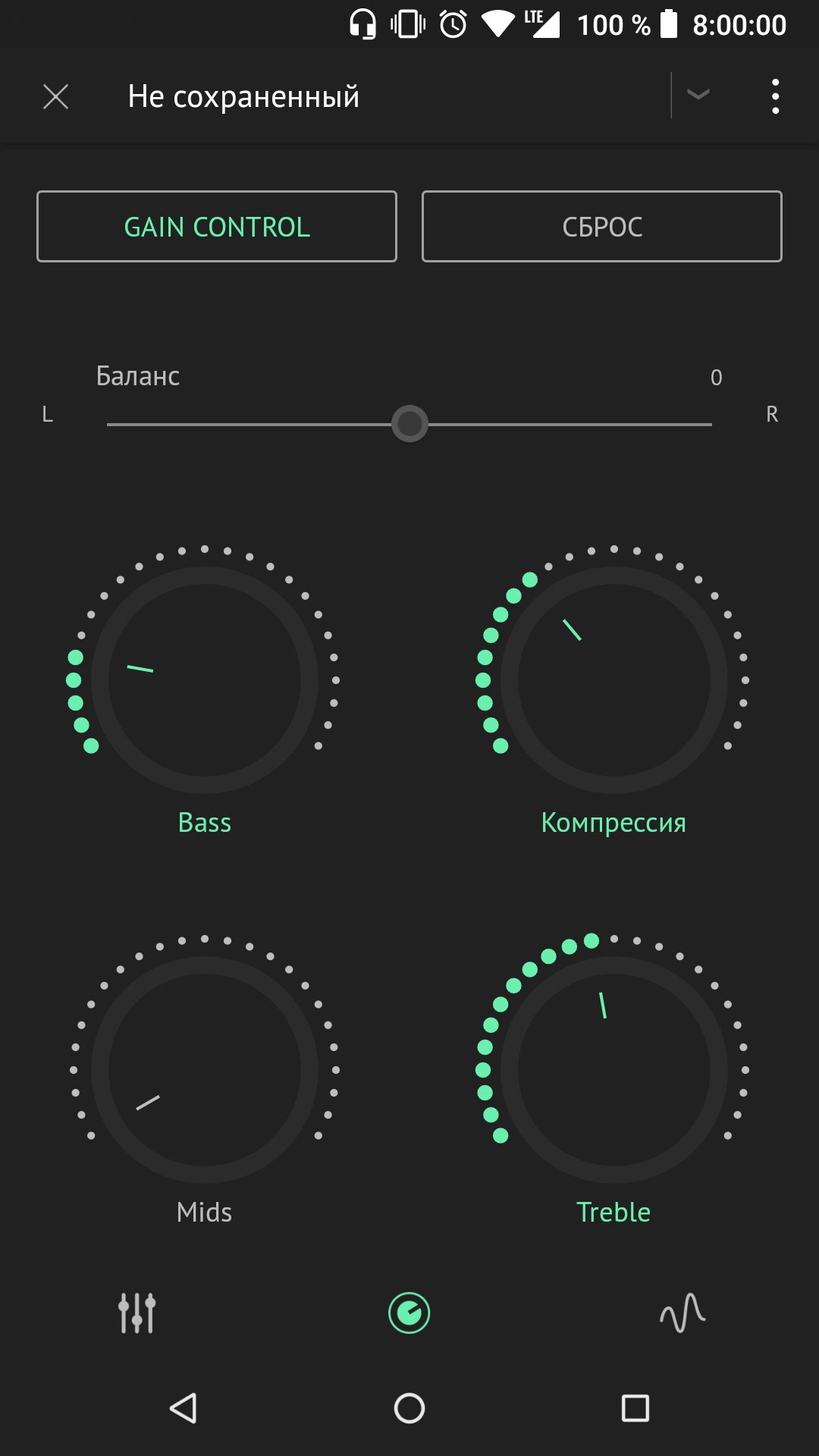Click the Баланс label
This screenshot has width=819, height=1456.
point(138,376)
